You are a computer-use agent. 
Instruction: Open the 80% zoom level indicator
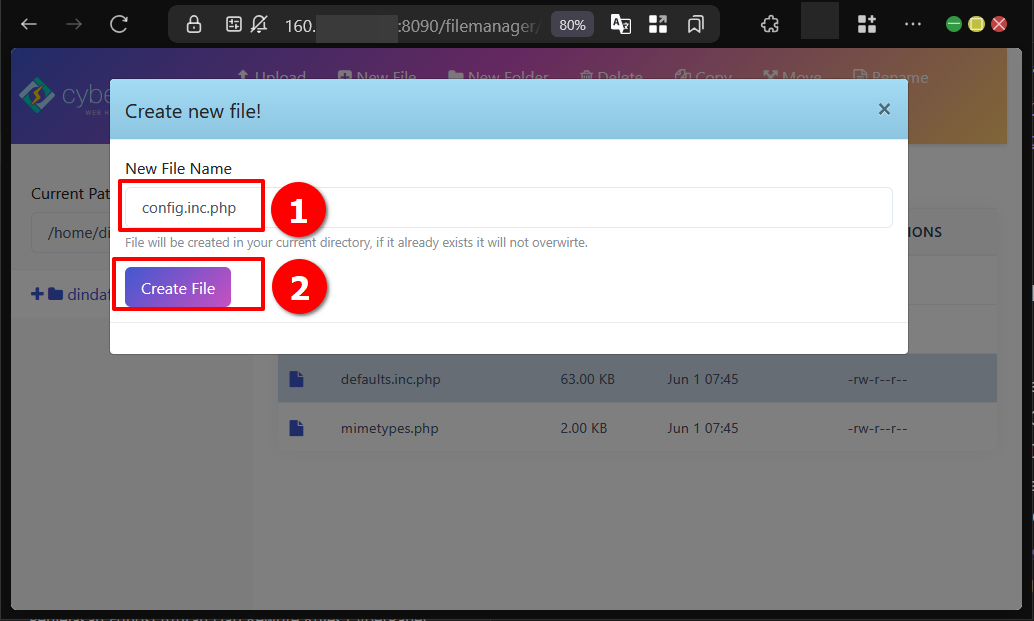(x=572, y=25)
